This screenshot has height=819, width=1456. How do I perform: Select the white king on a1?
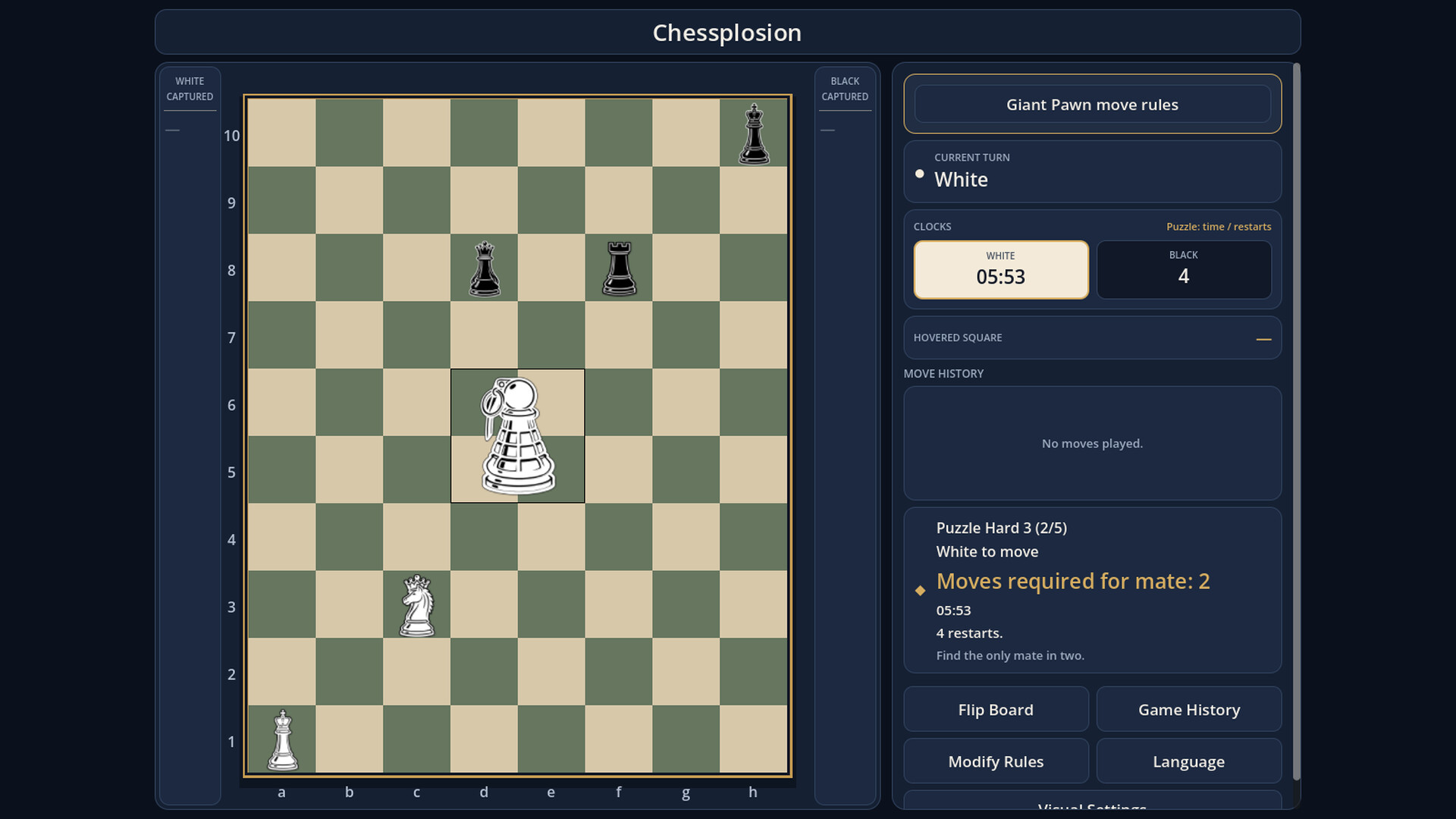coord(282,740)
